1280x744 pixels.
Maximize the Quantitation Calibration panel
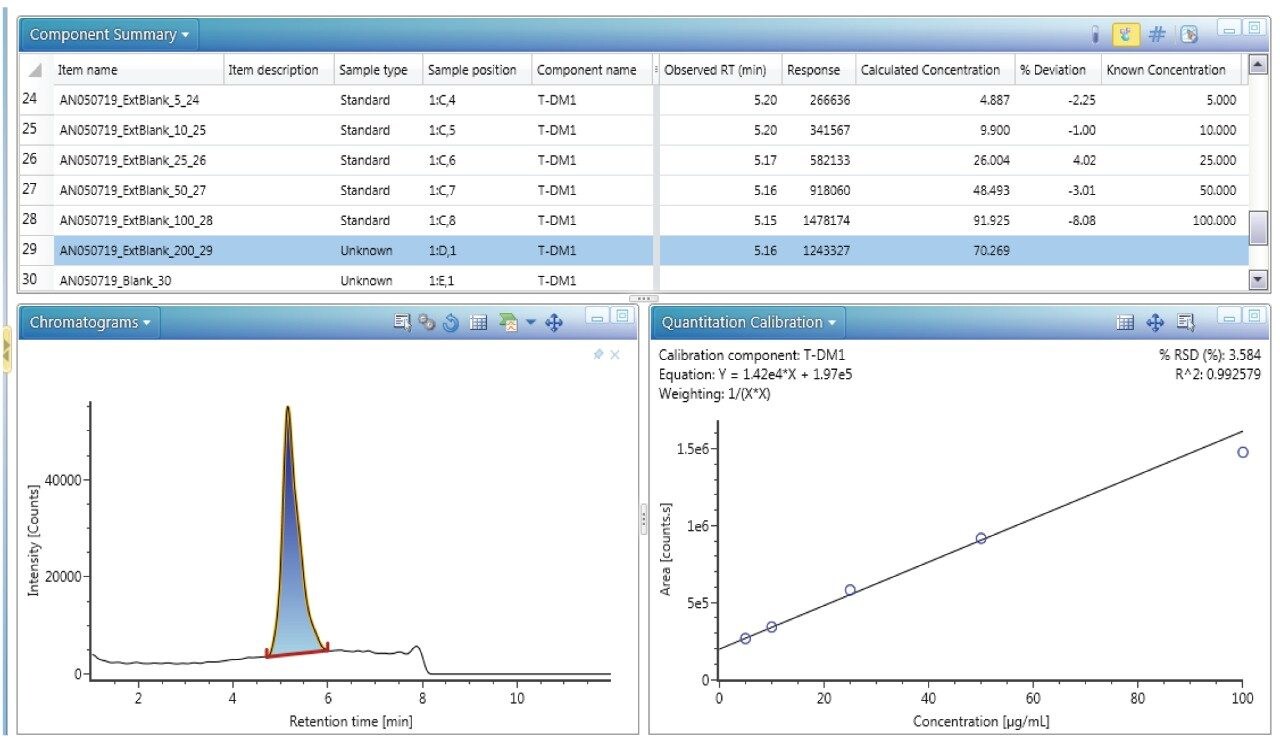[x=1254, y=317]
